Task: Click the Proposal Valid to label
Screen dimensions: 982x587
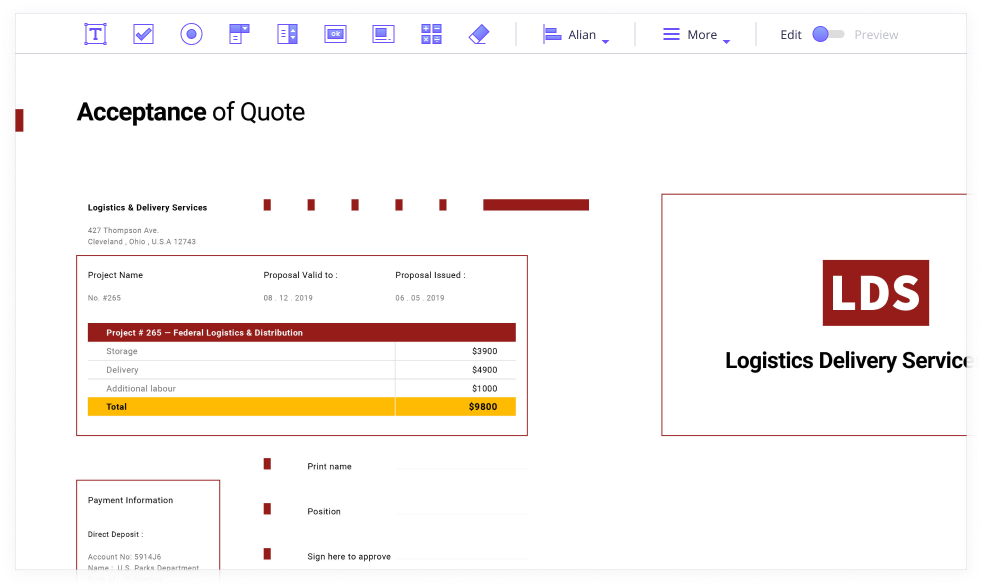Action: [x=300, y=275]
